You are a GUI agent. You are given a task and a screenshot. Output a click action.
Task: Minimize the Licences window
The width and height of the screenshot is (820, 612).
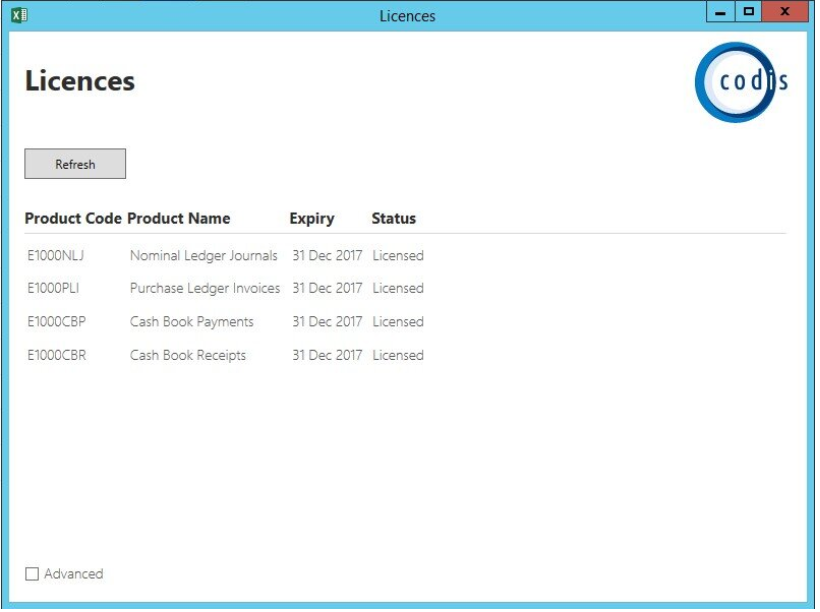click(x=721, y=12)
